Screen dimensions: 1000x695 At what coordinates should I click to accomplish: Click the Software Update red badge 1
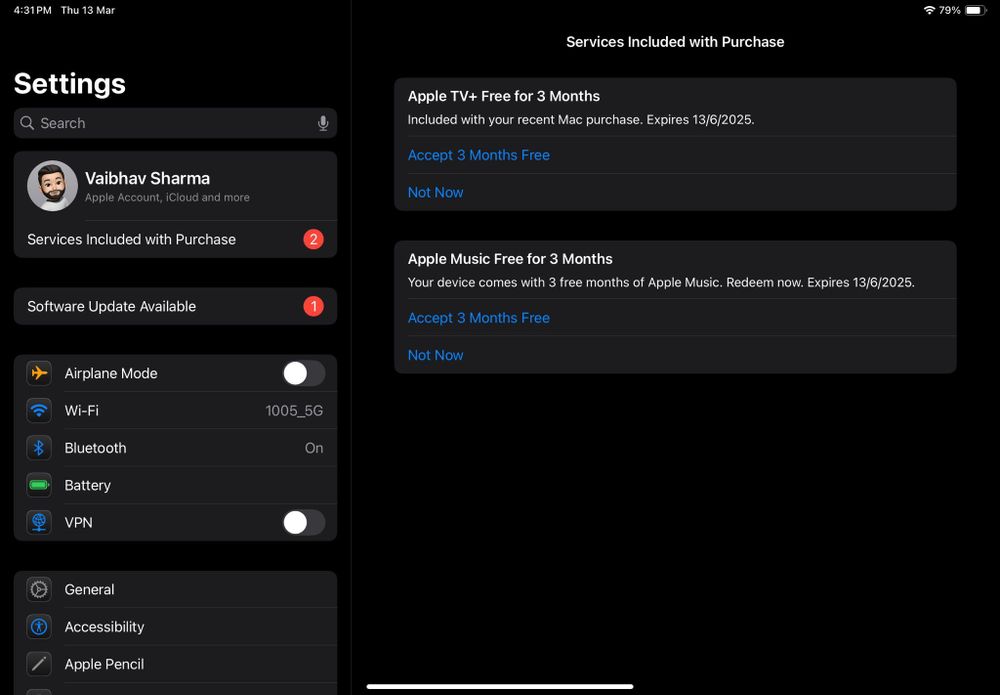tap(313, 306)
